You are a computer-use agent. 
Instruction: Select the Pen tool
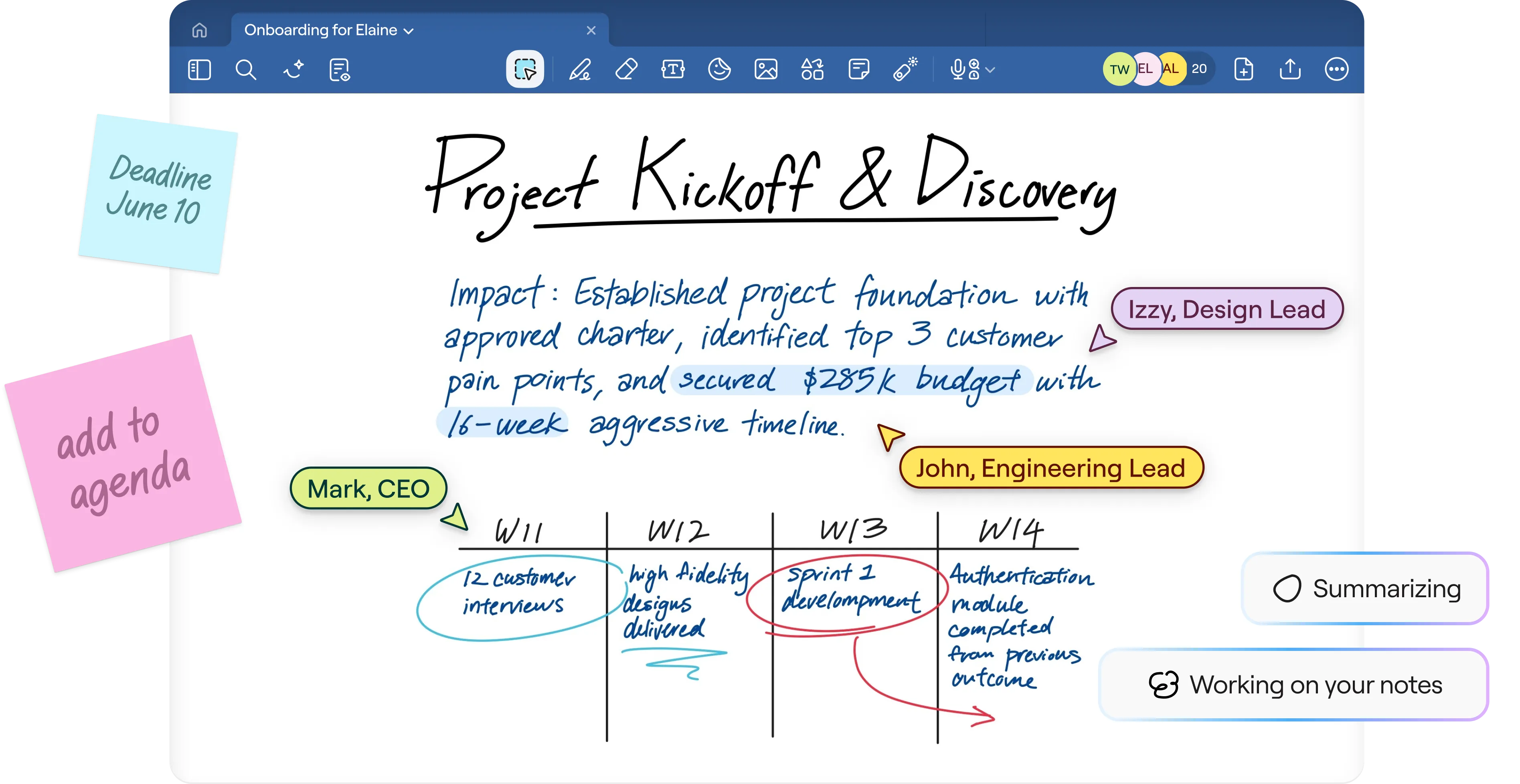579,70
